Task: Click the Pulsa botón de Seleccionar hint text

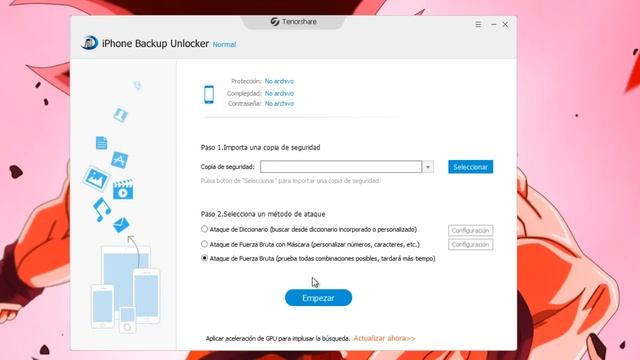Action: (290, 181)
